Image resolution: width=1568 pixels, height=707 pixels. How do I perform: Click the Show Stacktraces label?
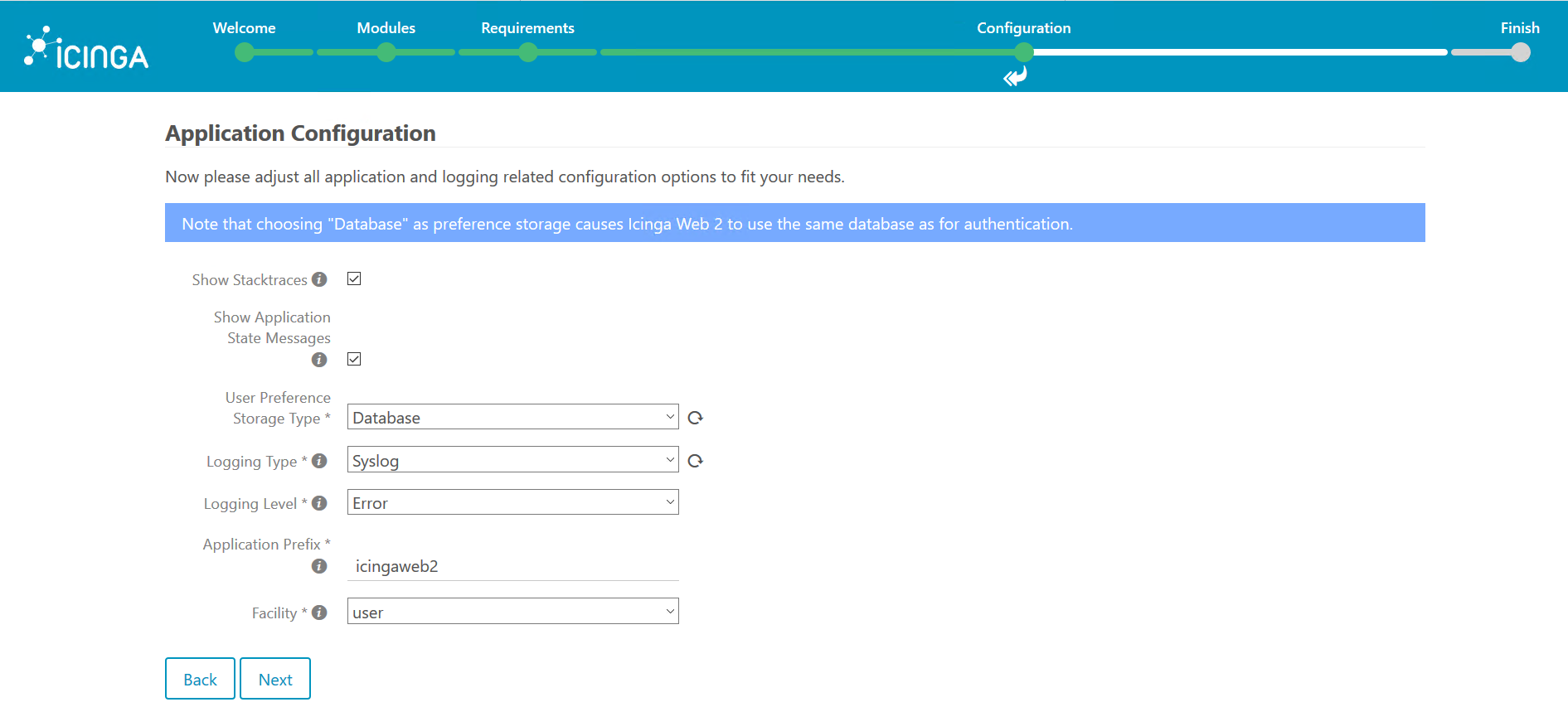[250, 280]
